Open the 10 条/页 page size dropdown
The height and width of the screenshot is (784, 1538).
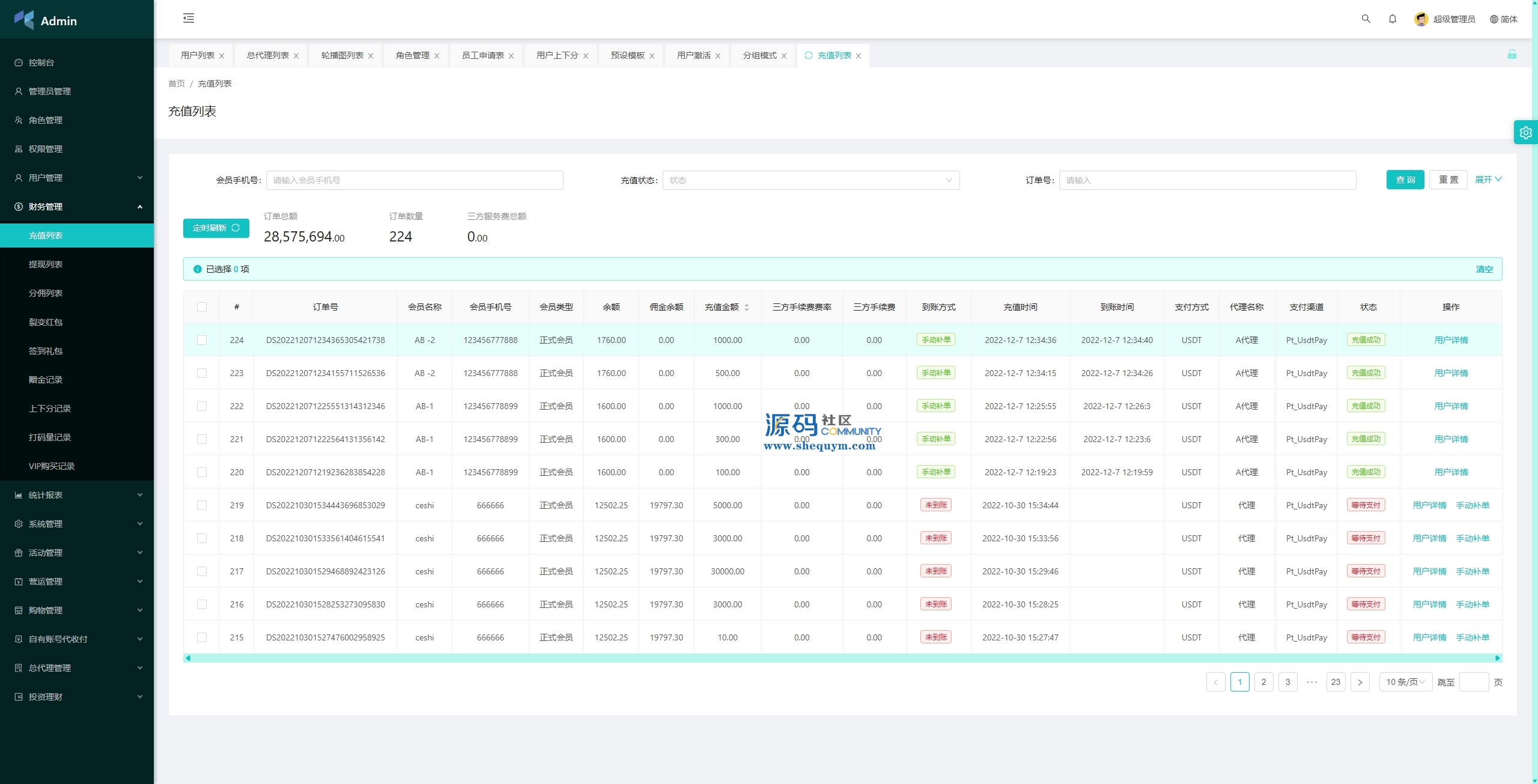pyautogui.click(x=1405, y=682)
